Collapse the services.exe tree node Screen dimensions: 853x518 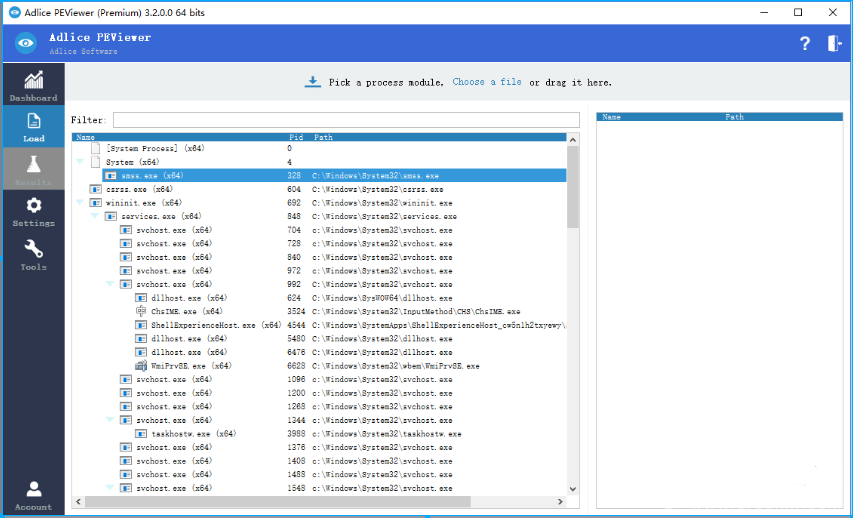(x=95, y=216)
